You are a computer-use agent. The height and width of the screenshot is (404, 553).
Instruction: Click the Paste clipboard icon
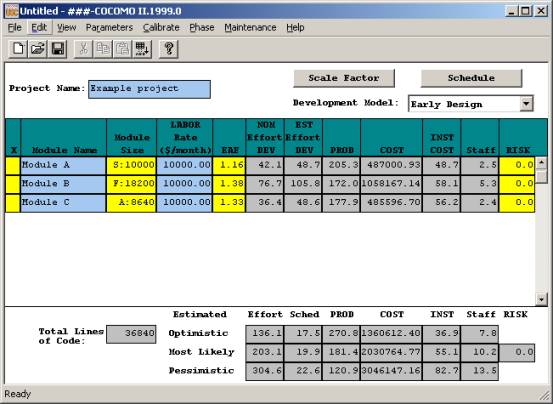pyautogui.click(x=122, y=49)
